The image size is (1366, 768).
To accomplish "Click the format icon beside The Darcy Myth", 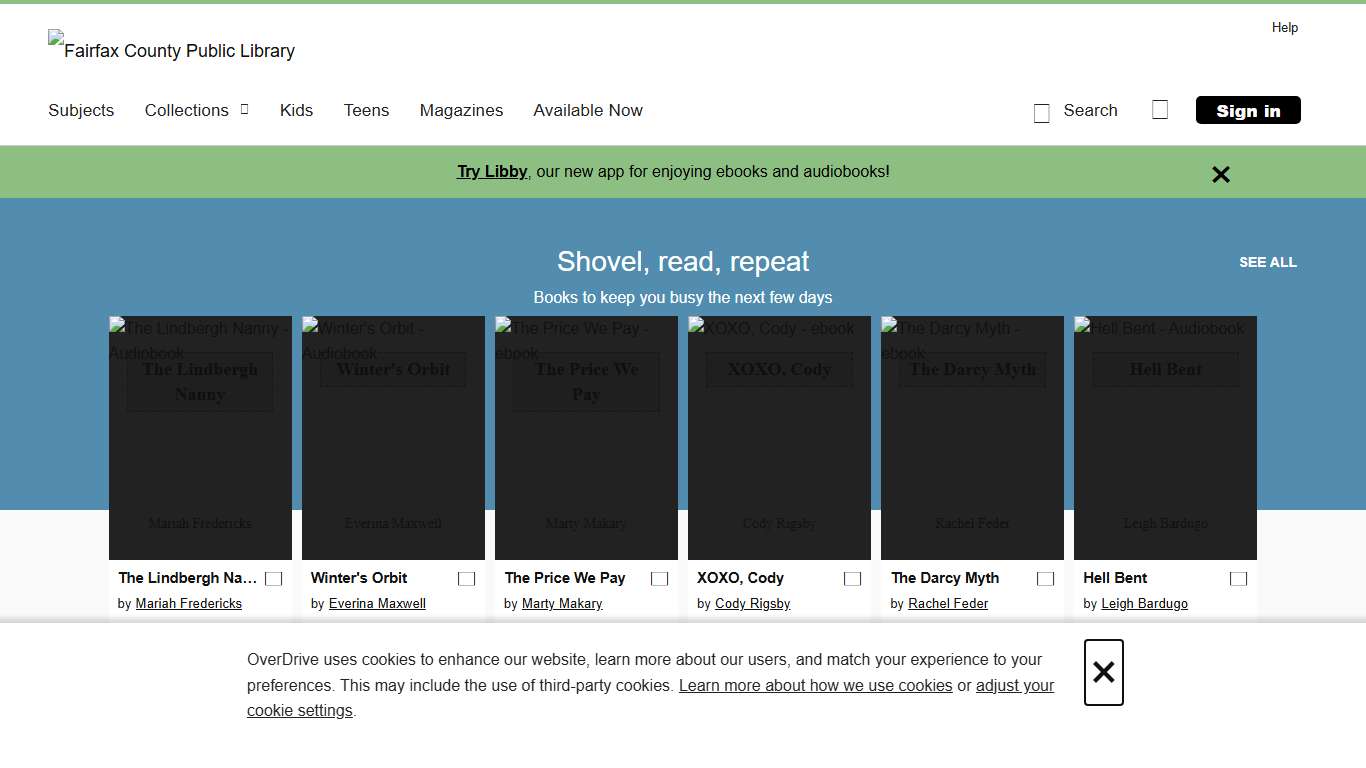I will (1045, 578).
